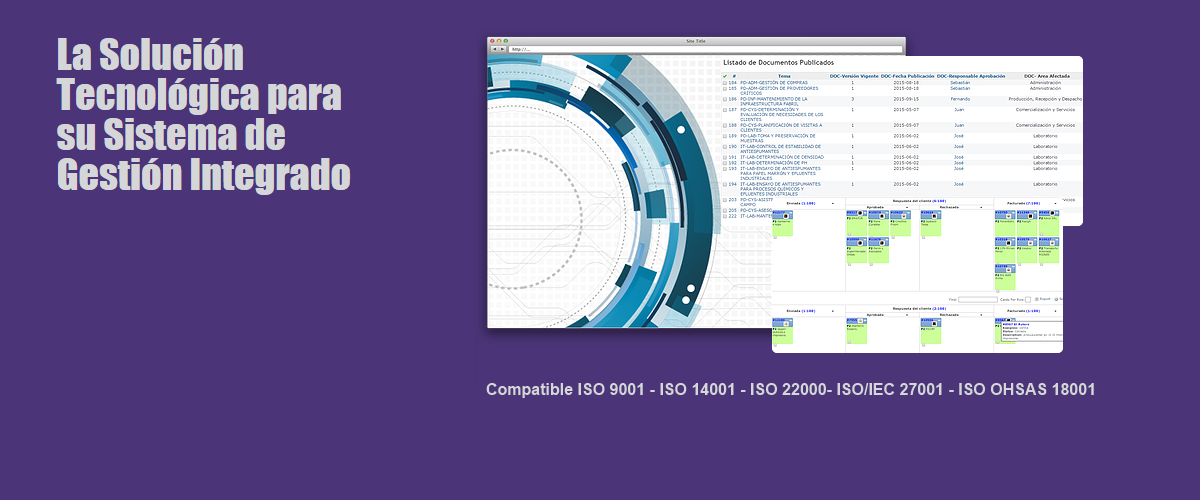Click the green checkmark in table header
The height and width of the screenshot is (500, 1200).
pyautogui.click(x=725, y=76)
